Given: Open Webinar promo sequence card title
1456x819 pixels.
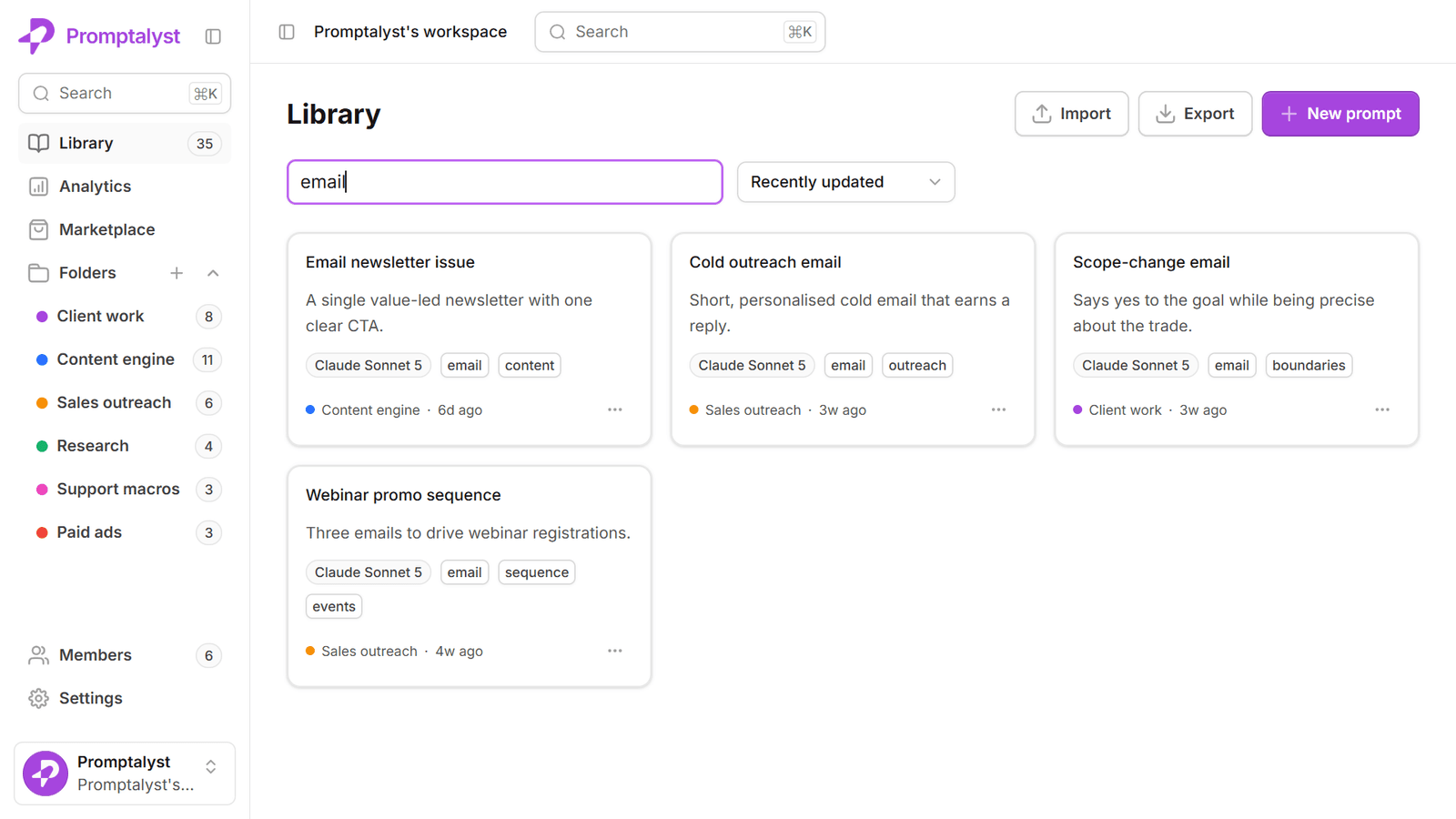Looking at the screenshot, I should (403, 495).
